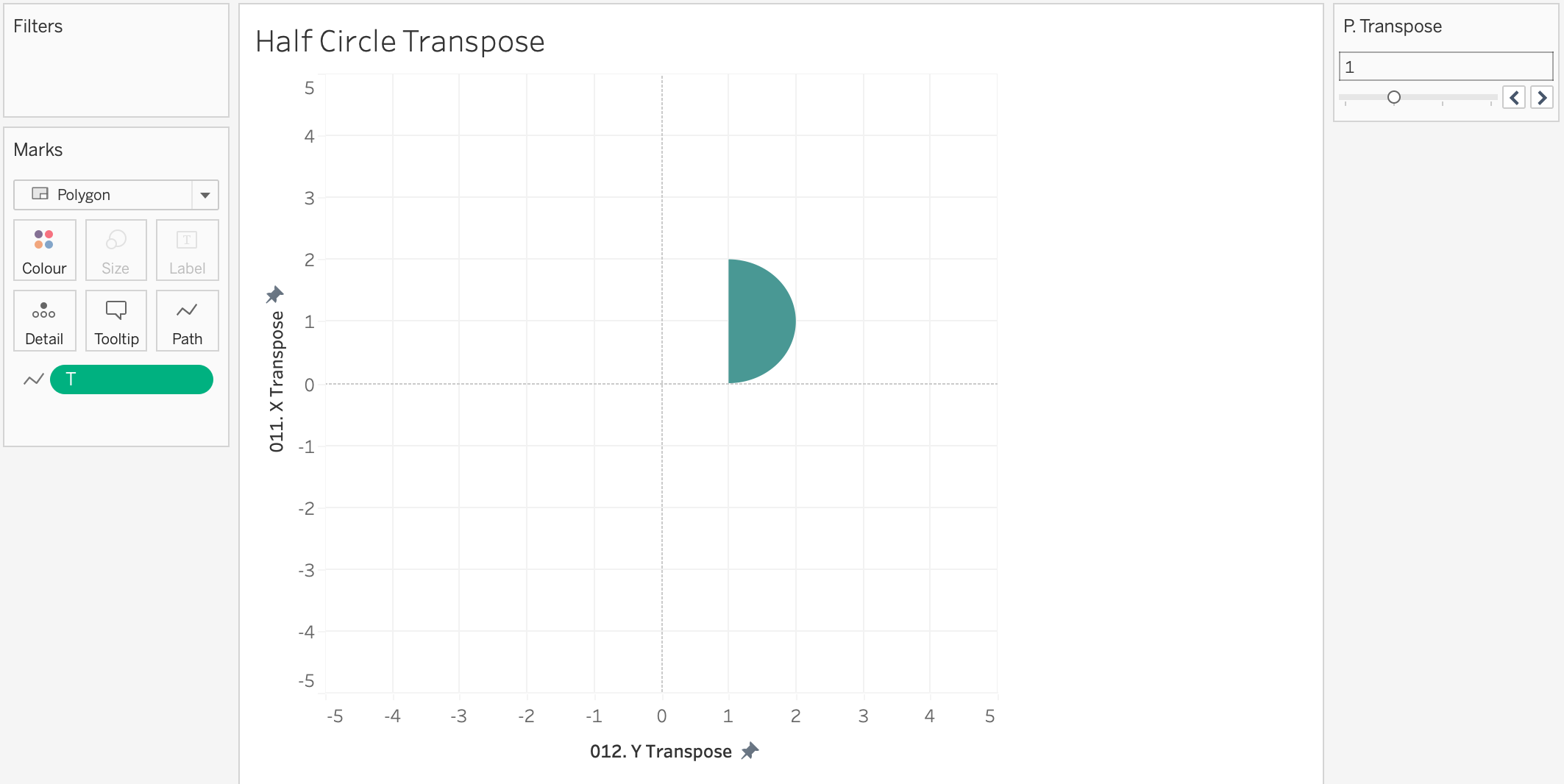Open the Polygon mark type dropdown
1564x784 pixels.
[x=103, y=195]
